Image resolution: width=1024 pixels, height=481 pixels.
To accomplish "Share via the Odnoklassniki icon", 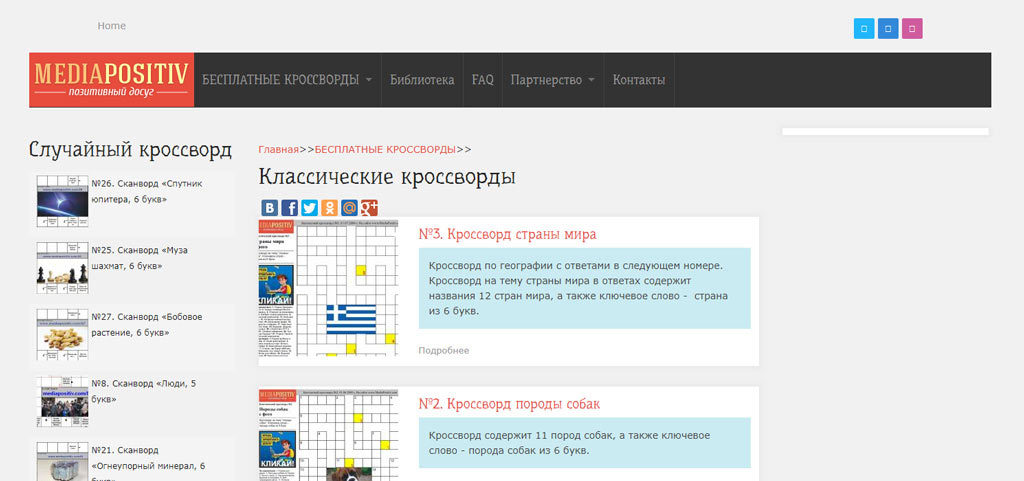I will click(329, 208).
